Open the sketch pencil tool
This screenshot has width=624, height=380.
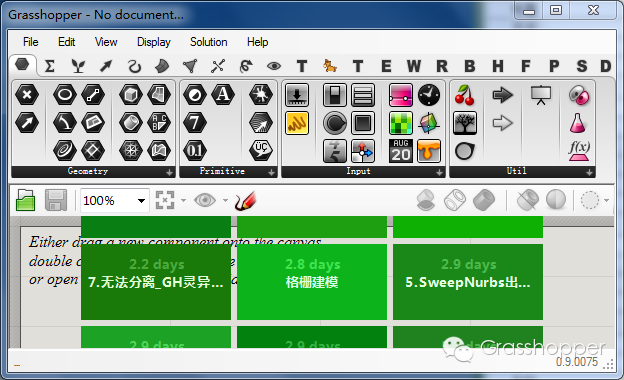click(245, 200)
